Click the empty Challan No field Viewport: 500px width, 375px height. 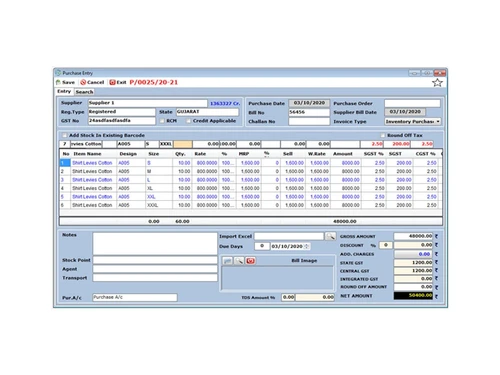tap(309, 121)
